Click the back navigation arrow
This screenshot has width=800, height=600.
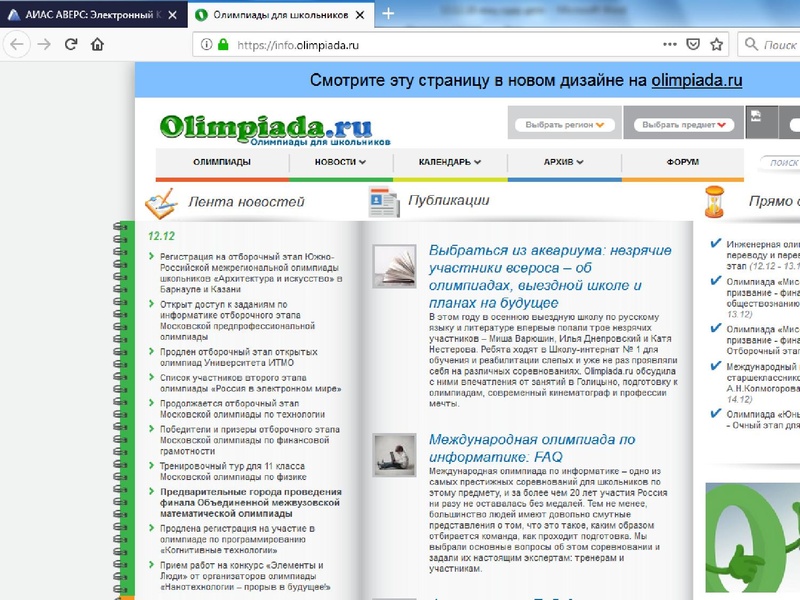[14, 45]
